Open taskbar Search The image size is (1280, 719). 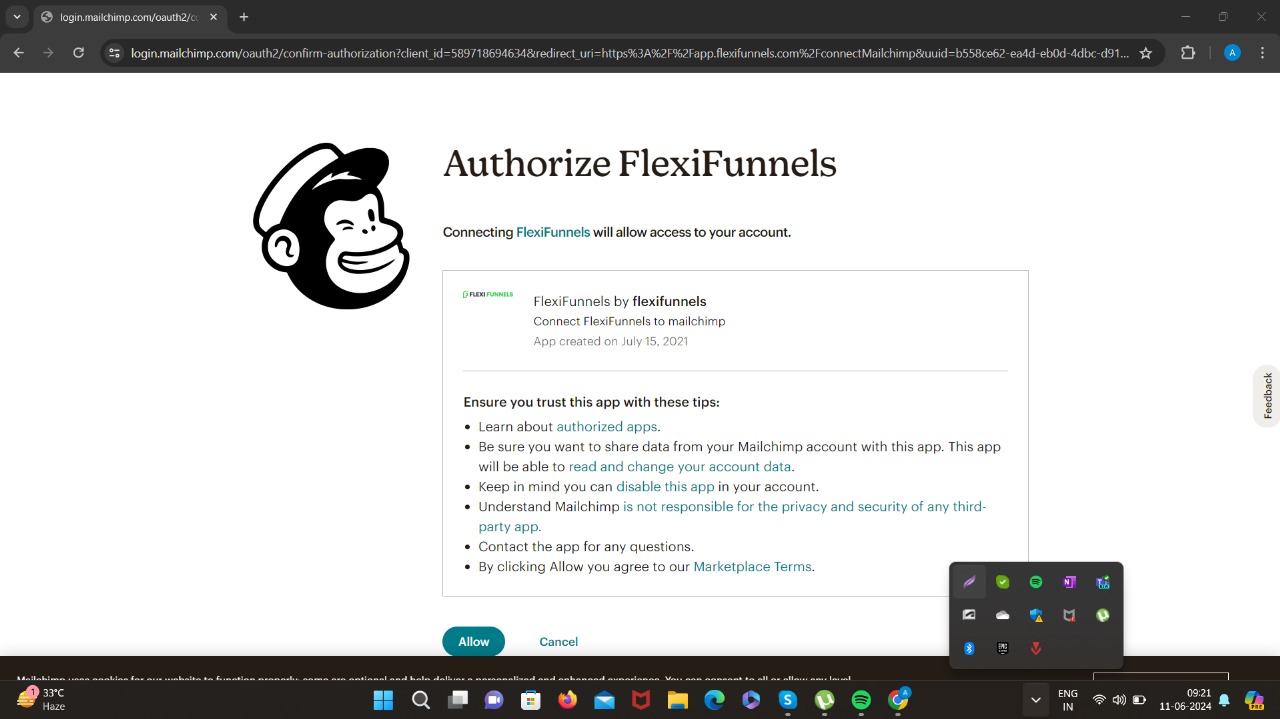(421, 700)
